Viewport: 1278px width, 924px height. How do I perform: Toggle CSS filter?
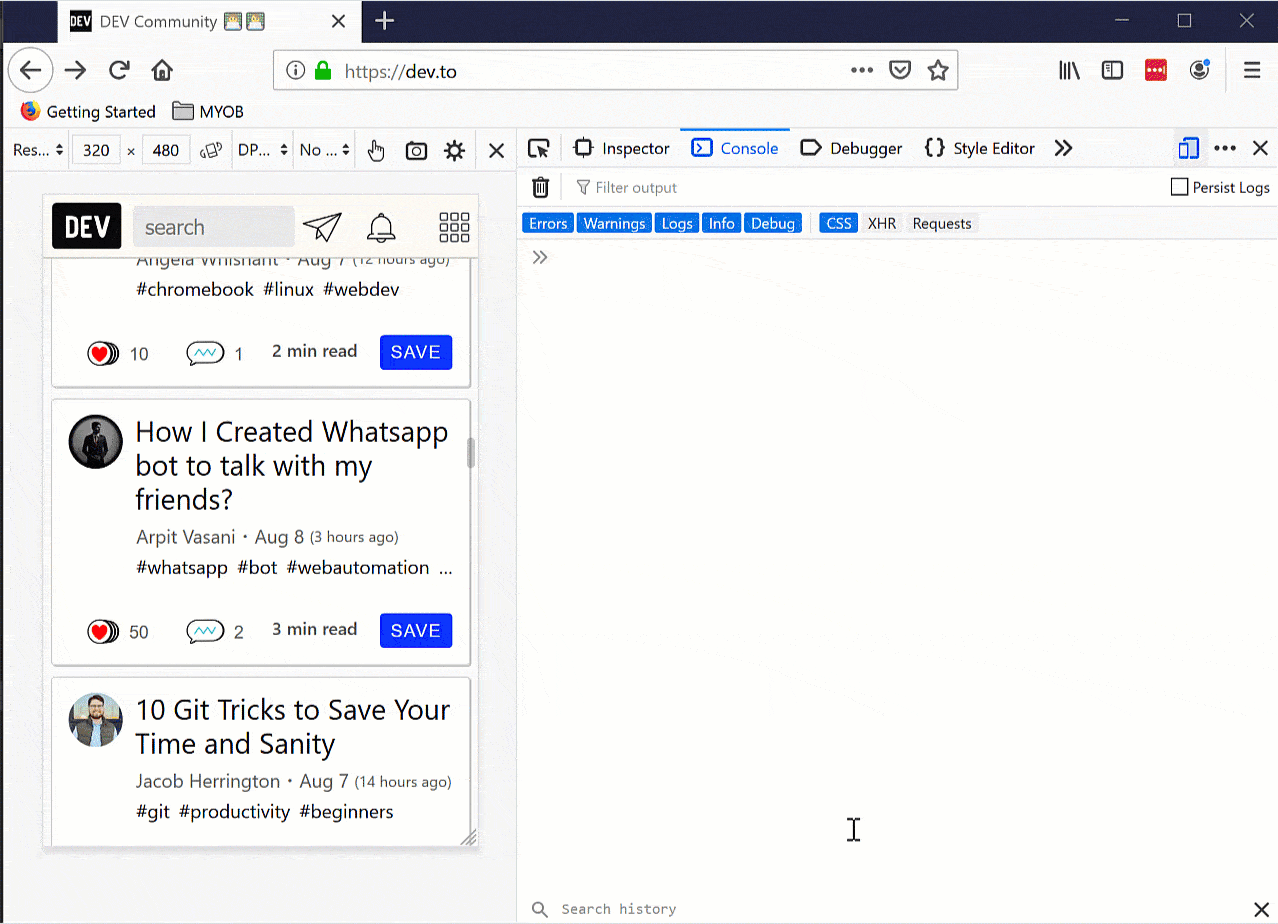839,223
